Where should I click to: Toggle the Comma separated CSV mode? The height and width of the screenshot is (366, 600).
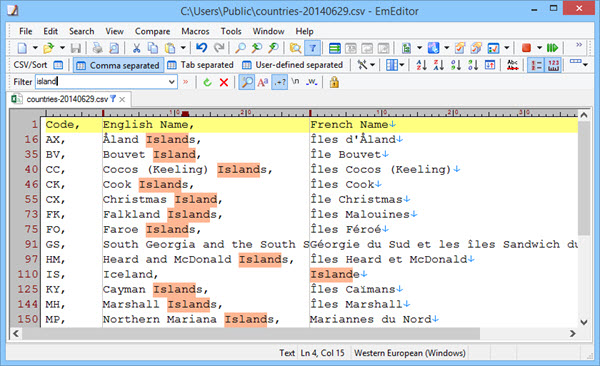coord(118,65)
